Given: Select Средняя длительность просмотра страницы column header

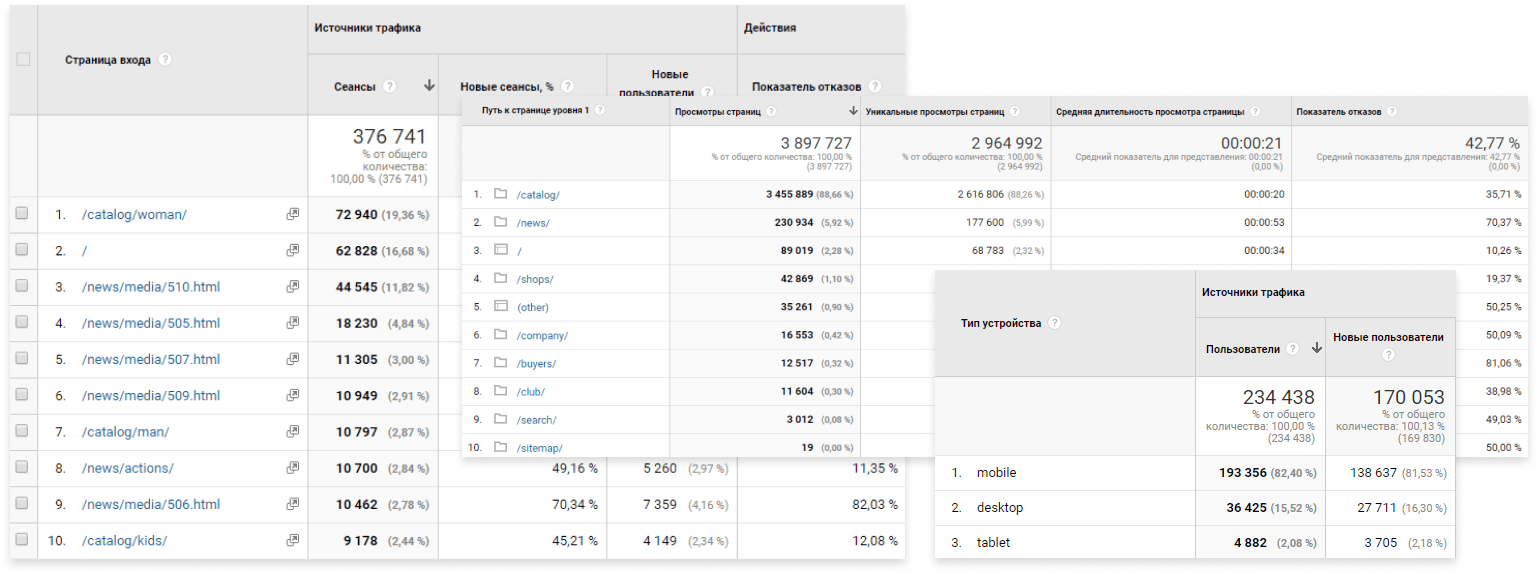Looking at the screenshot, I should (1150, 112).
